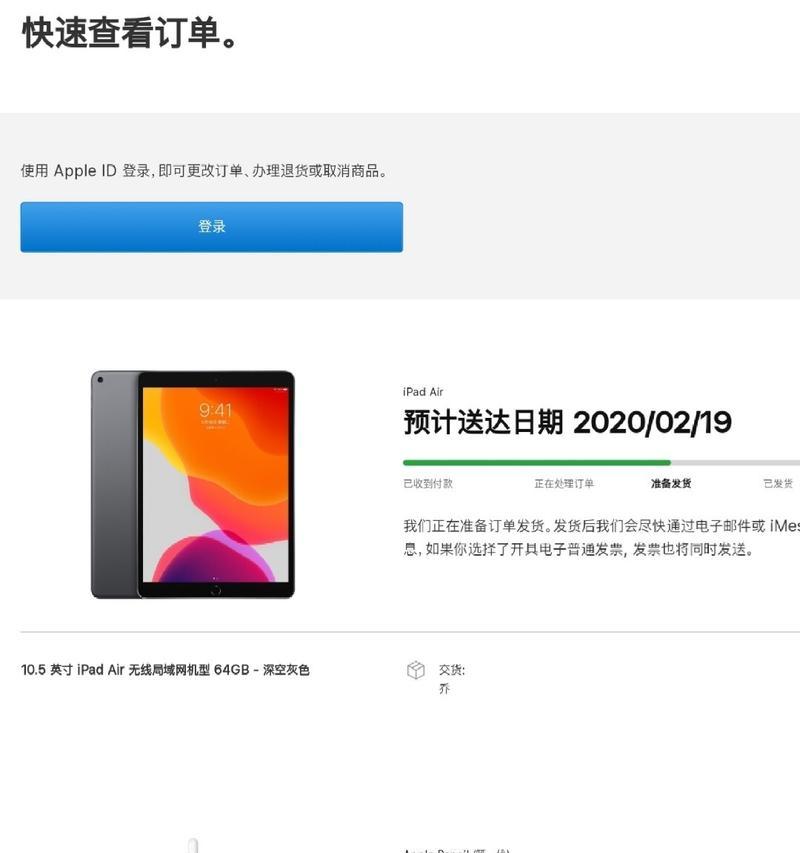Click the gray unfilled end of progress bar
800x853 pixels.
coord(735,463)
